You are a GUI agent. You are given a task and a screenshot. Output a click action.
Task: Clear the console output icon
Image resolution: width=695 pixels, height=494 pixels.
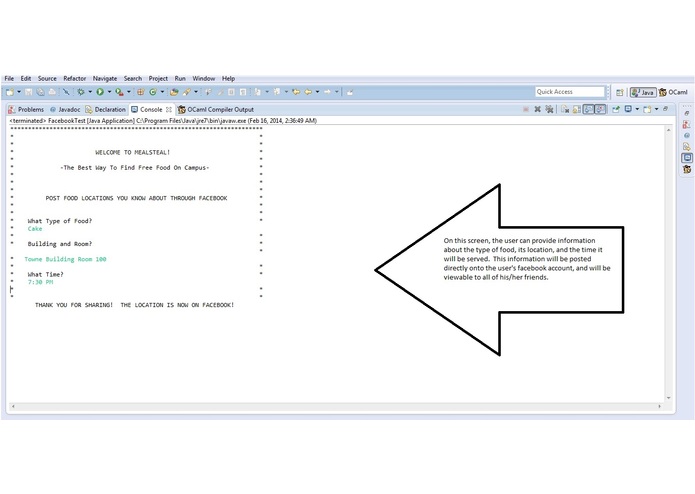click(565, 109)
